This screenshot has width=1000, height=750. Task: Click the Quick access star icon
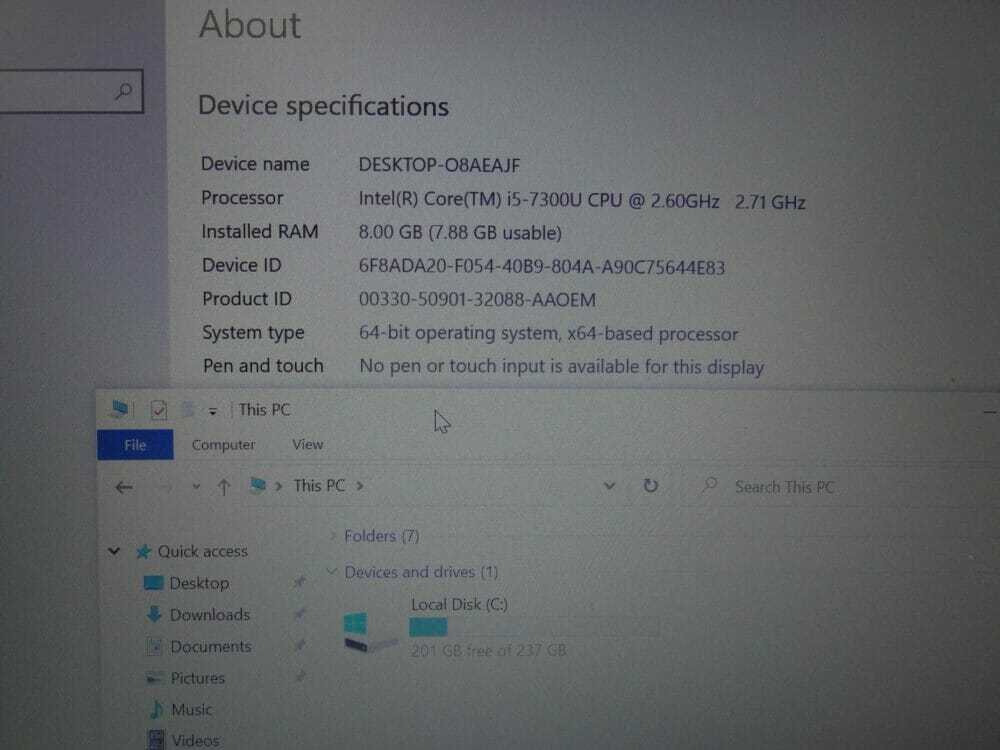tap(143, 552)
